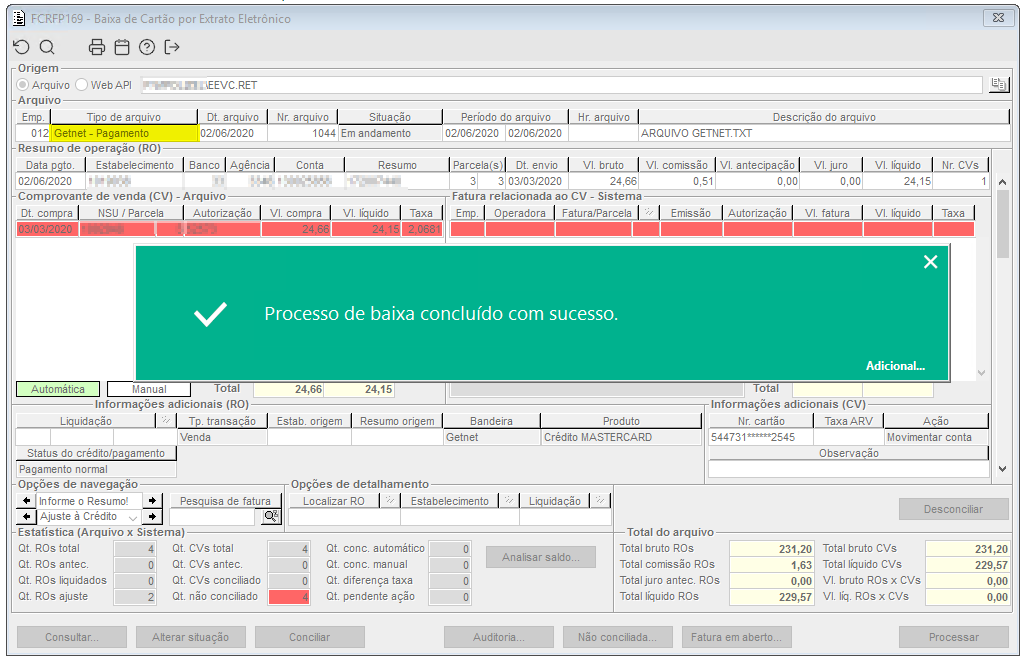Click left arrow next to Informe o Resumo
This screenshot has height=660, width=1022.
(26, 500)
